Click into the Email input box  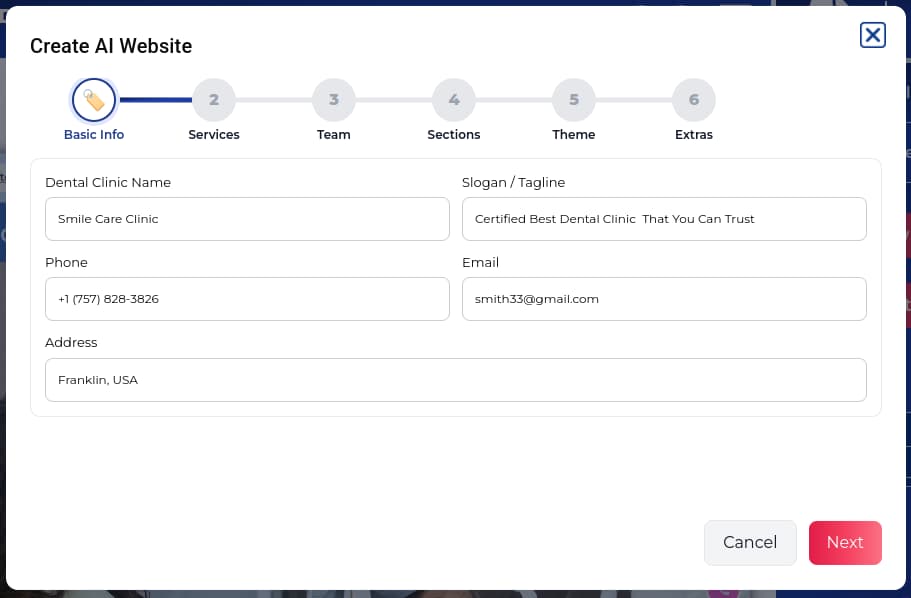(x=664, y=299)
